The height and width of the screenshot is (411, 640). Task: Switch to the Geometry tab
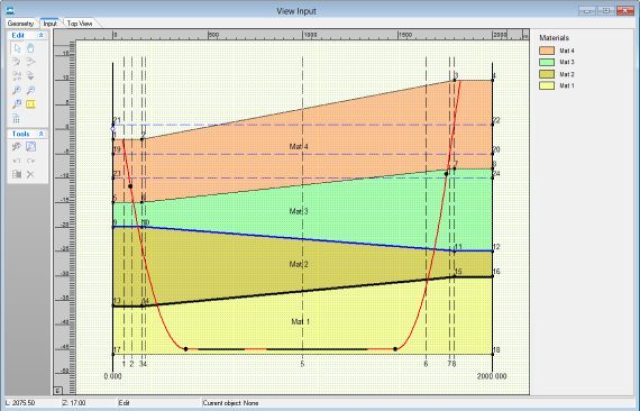point(20,24)
